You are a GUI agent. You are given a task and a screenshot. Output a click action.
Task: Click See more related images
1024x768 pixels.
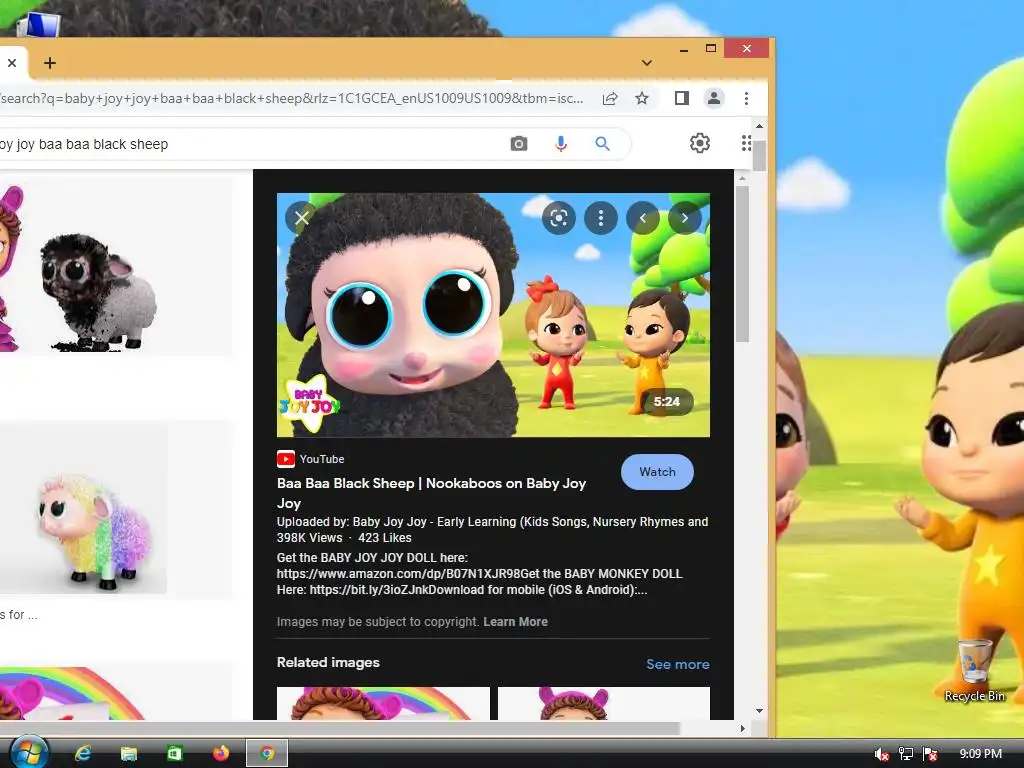678,664
